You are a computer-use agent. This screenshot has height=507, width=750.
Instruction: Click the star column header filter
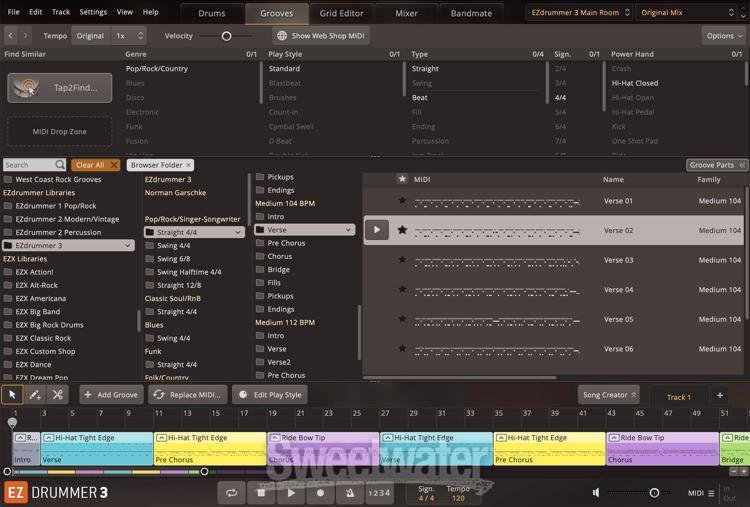(402, 179)
